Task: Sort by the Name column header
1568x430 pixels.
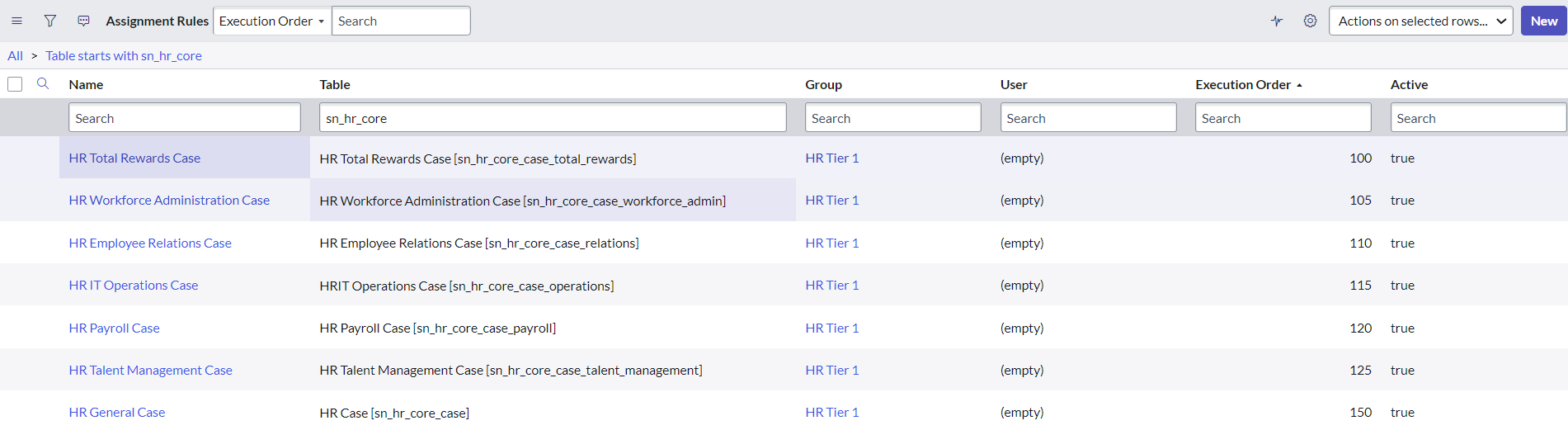Action: 86,84
